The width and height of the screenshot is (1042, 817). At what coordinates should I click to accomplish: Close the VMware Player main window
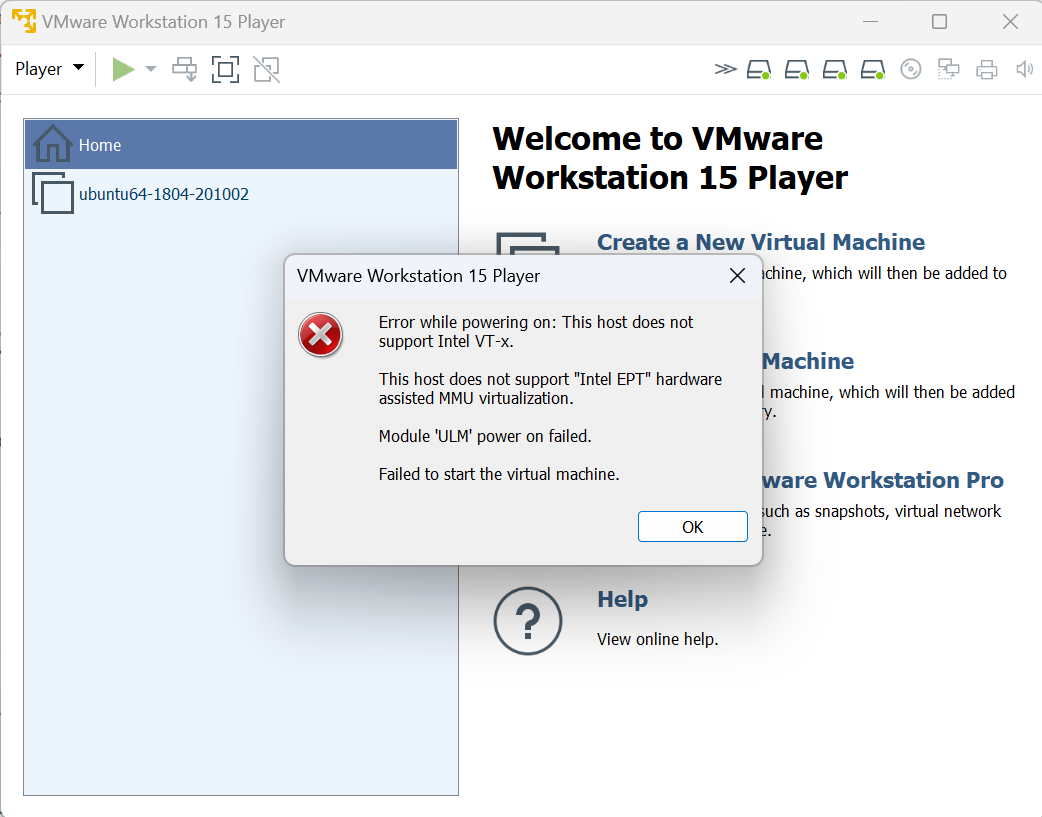click(1010, 21)
